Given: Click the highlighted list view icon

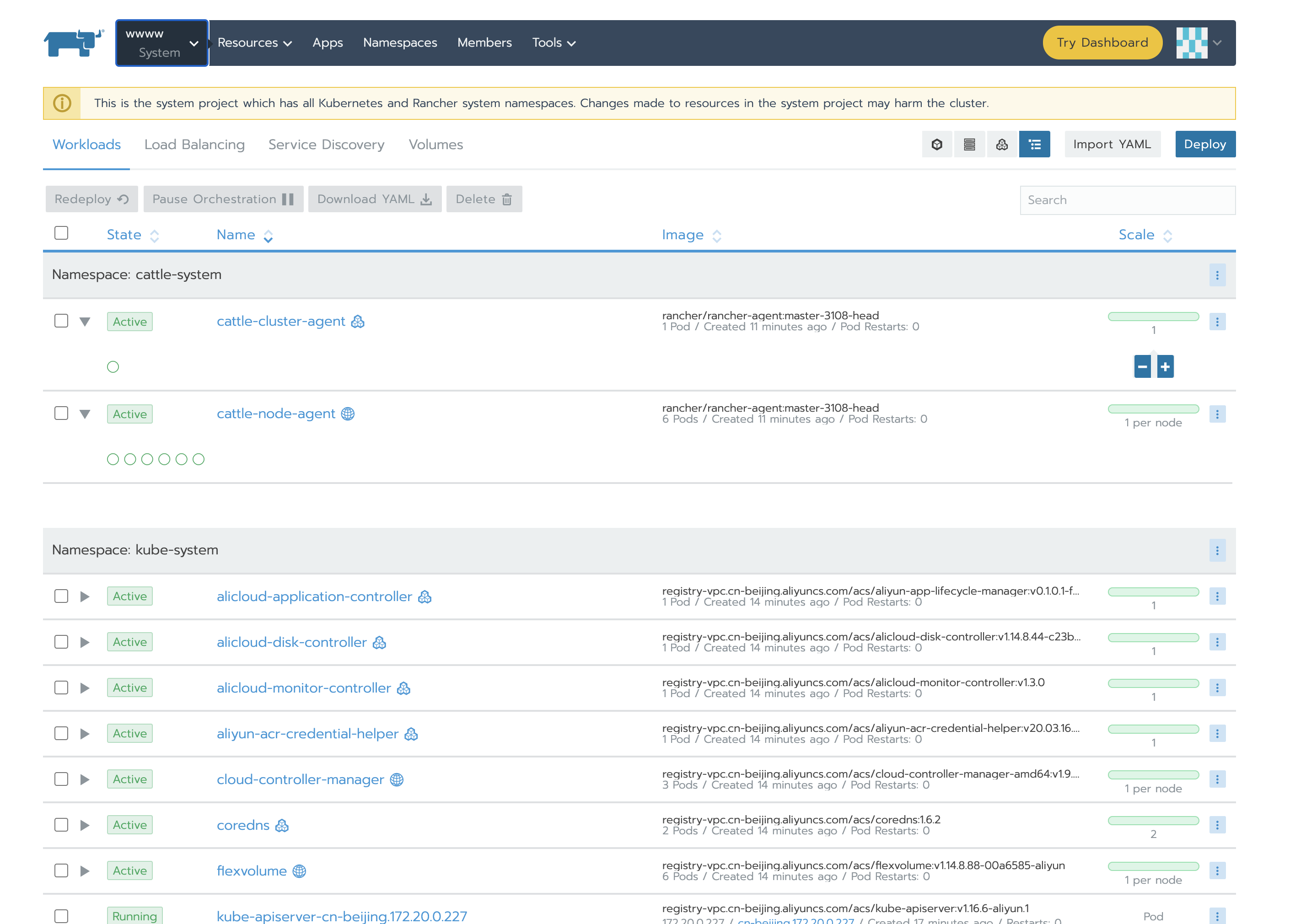Looking at the screenshot, I should [x=1035, y=144].
